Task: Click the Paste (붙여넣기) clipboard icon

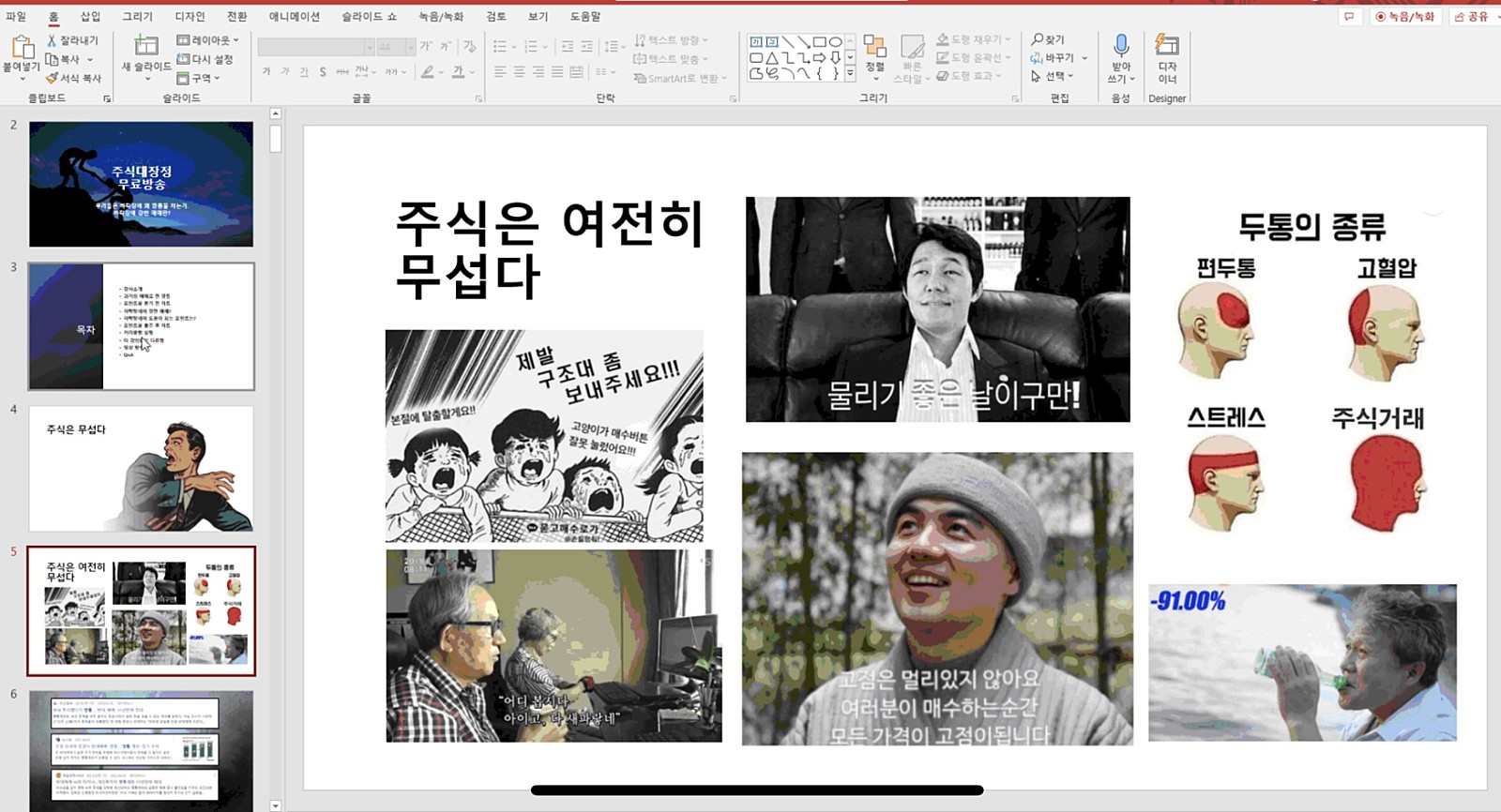Action: (22, 47)
